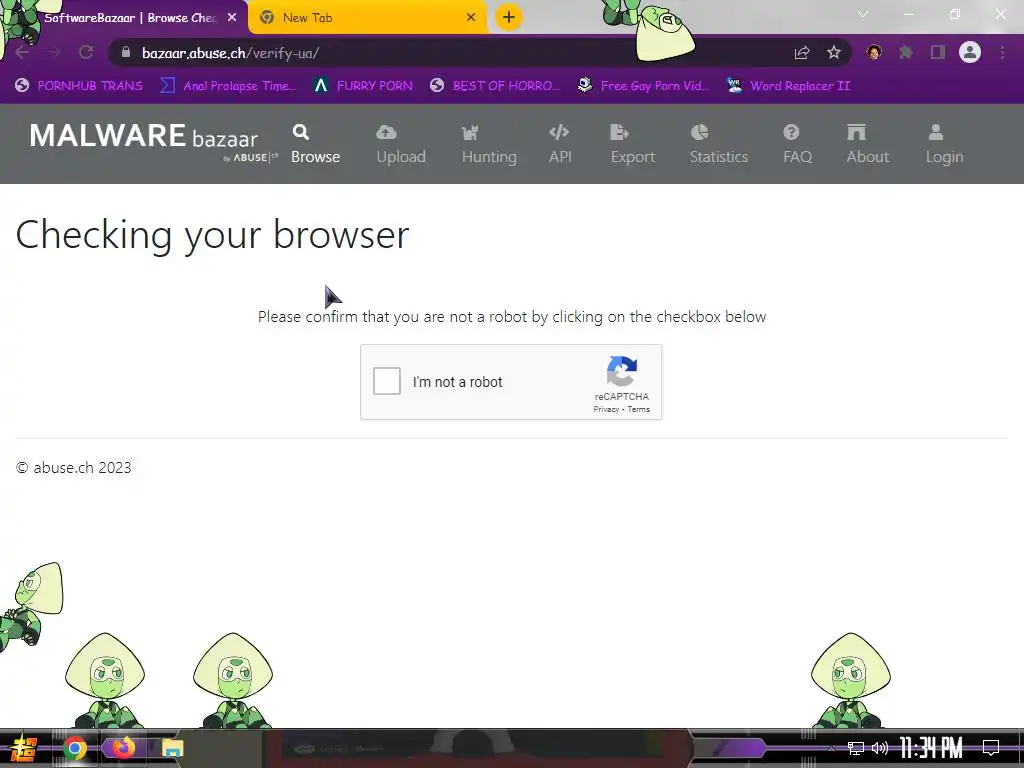
Task: Click the API code brackets icon
Action: (x=559, y=133)
